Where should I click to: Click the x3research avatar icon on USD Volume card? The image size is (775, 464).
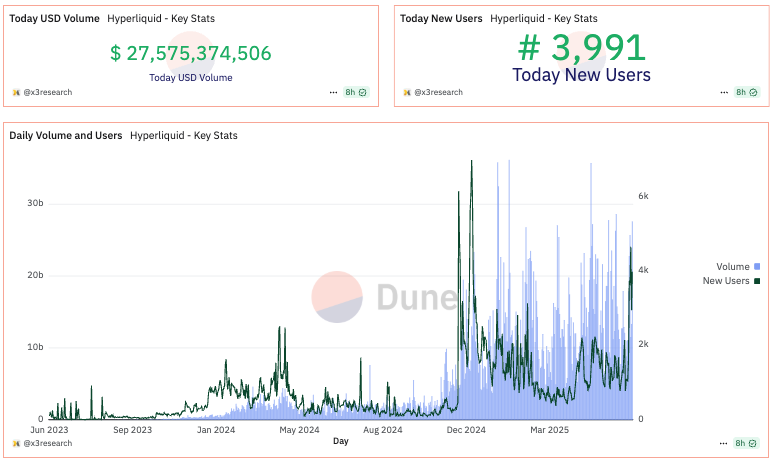click(x=16, y=92)
